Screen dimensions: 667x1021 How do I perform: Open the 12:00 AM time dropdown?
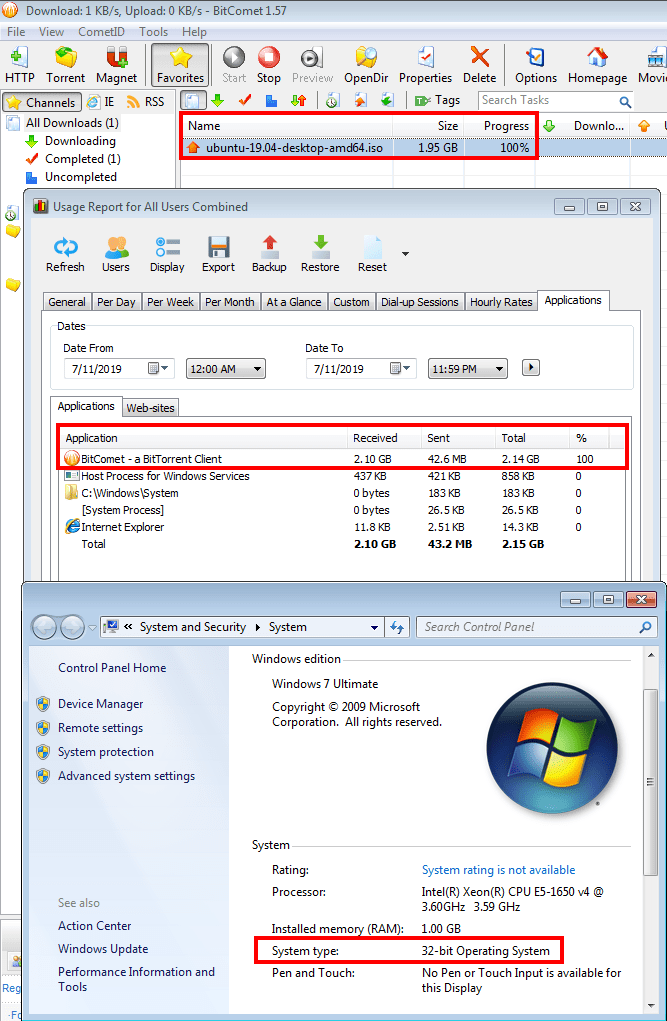[x=226, y=369]
